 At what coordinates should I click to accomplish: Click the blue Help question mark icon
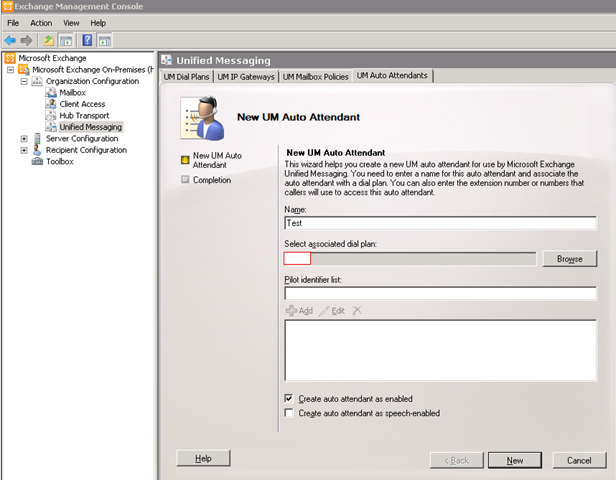click(x=87, y=40)
